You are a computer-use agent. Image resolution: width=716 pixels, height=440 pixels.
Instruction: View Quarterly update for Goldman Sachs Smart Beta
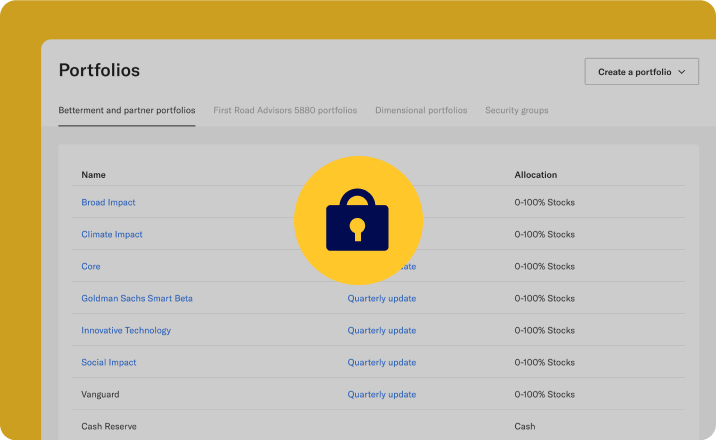pos(382,298)
